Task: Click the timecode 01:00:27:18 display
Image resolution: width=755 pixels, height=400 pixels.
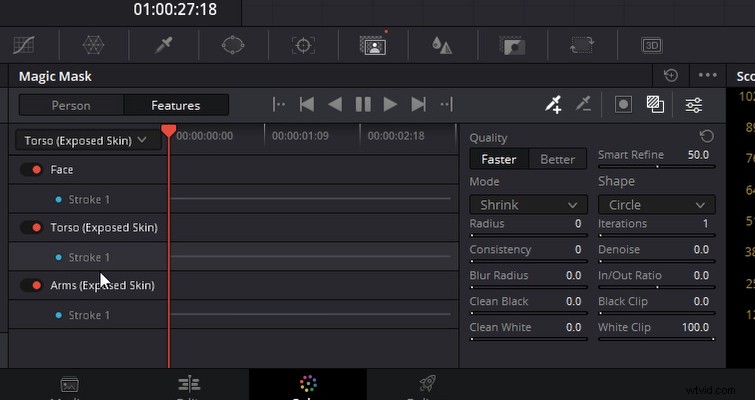Action: (x=175, y=9)
